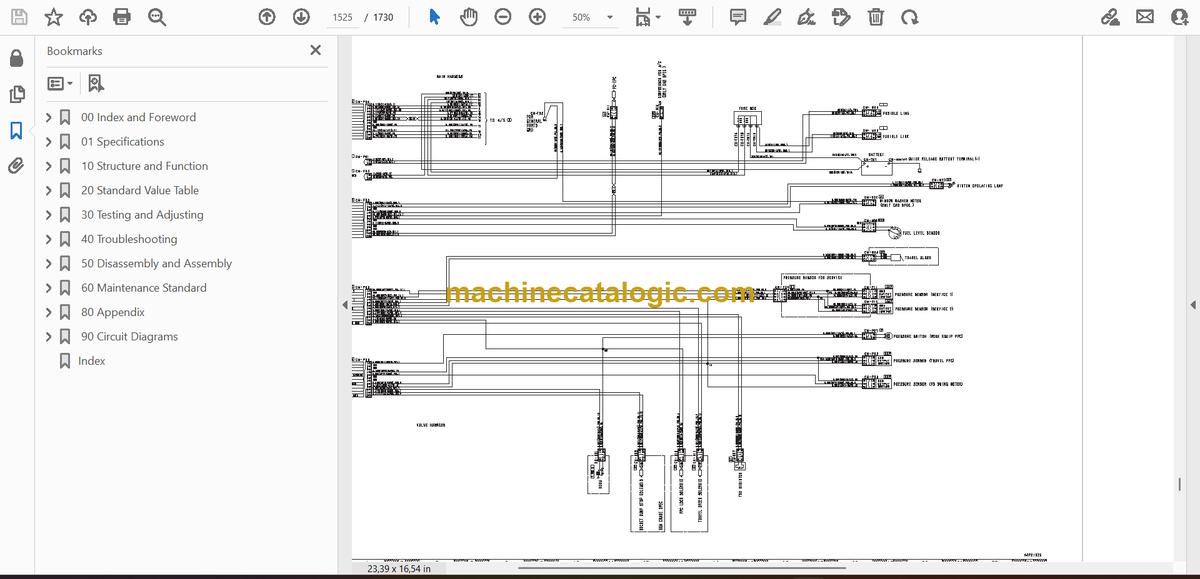
Task: Add a comment note
Action: (738, 17)
